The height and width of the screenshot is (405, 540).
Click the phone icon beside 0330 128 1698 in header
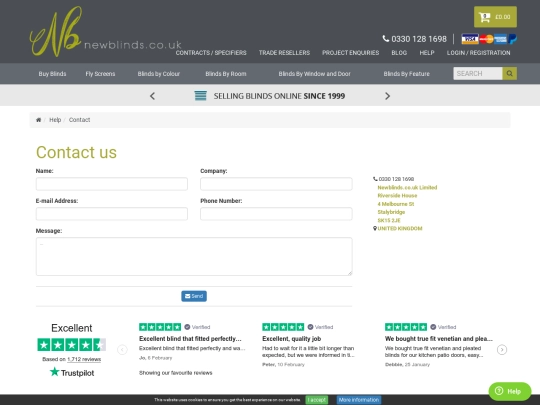tap(385, 39)
